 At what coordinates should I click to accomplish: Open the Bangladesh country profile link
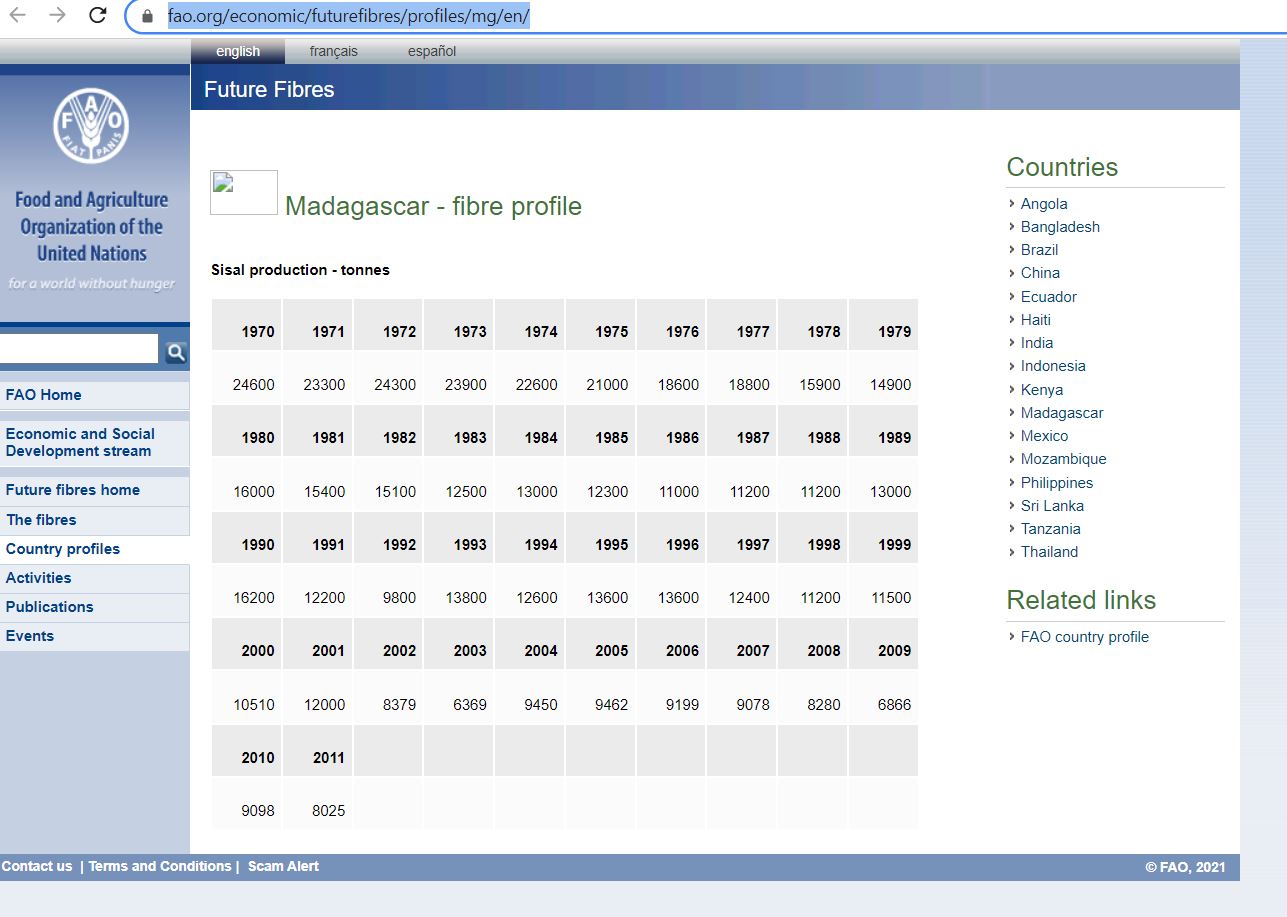pyautogui.click(x=1060, y=227)
